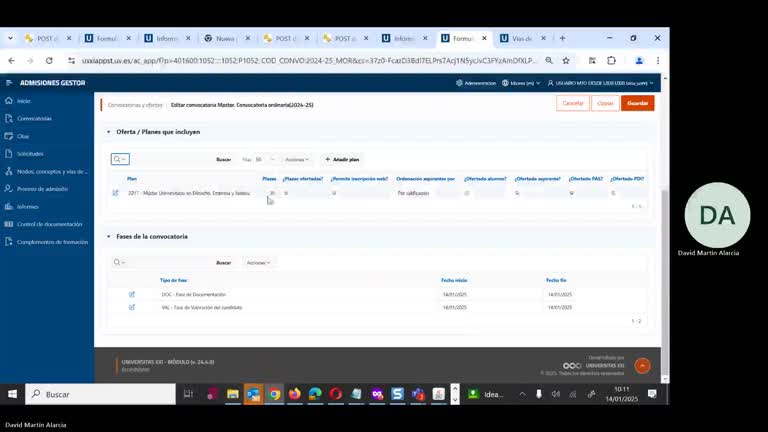Open Control de documentación sidebar item
Screen dimensions: 768x432
click(49, 224)
